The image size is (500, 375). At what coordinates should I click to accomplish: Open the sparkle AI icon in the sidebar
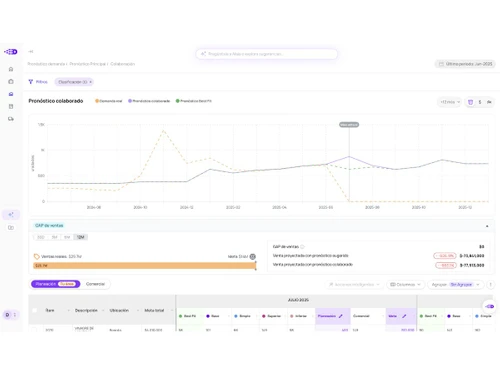11,214
